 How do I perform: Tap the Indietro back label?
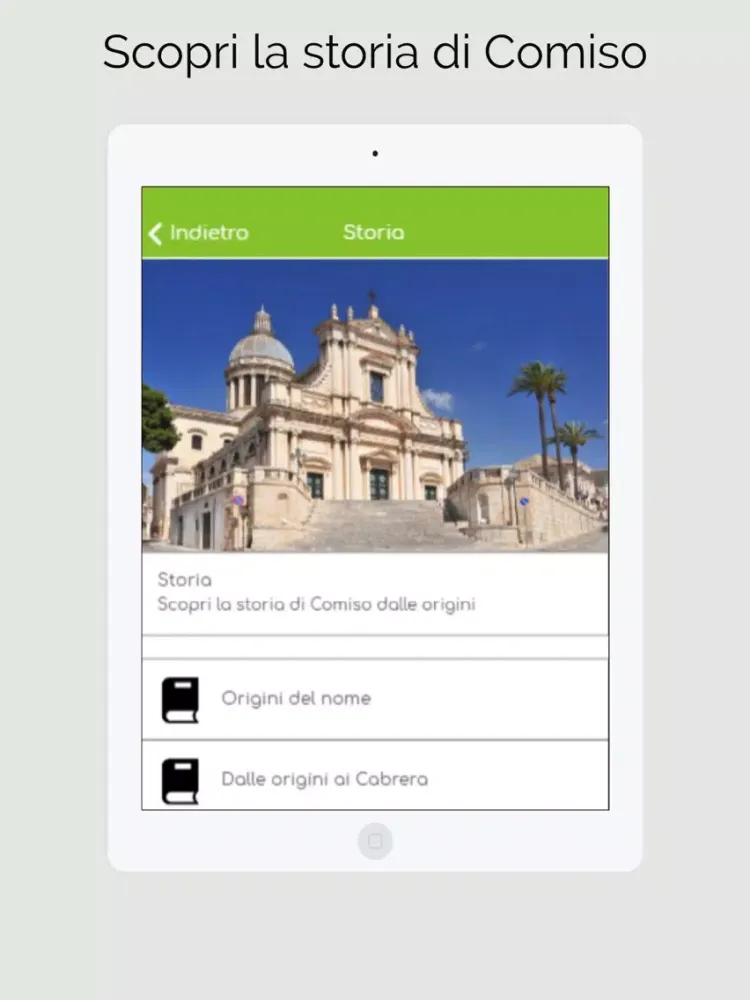208,233
